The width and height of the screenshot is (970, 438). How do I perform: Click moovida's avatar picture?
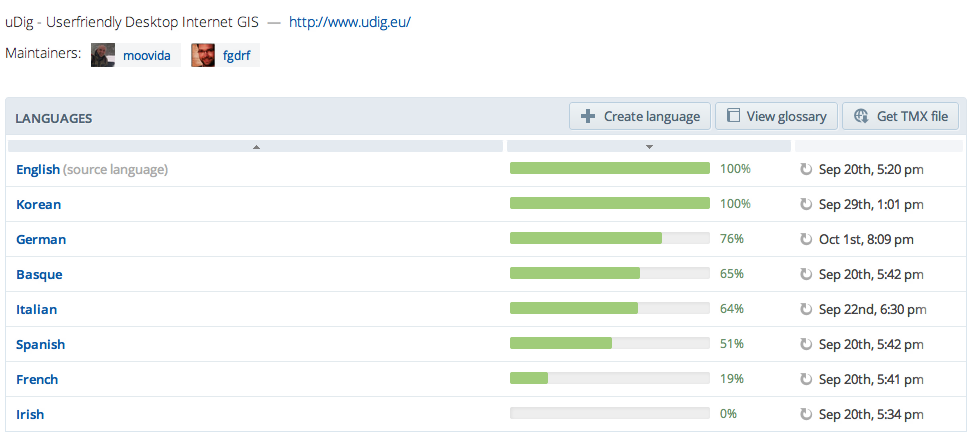click(103, 55)
